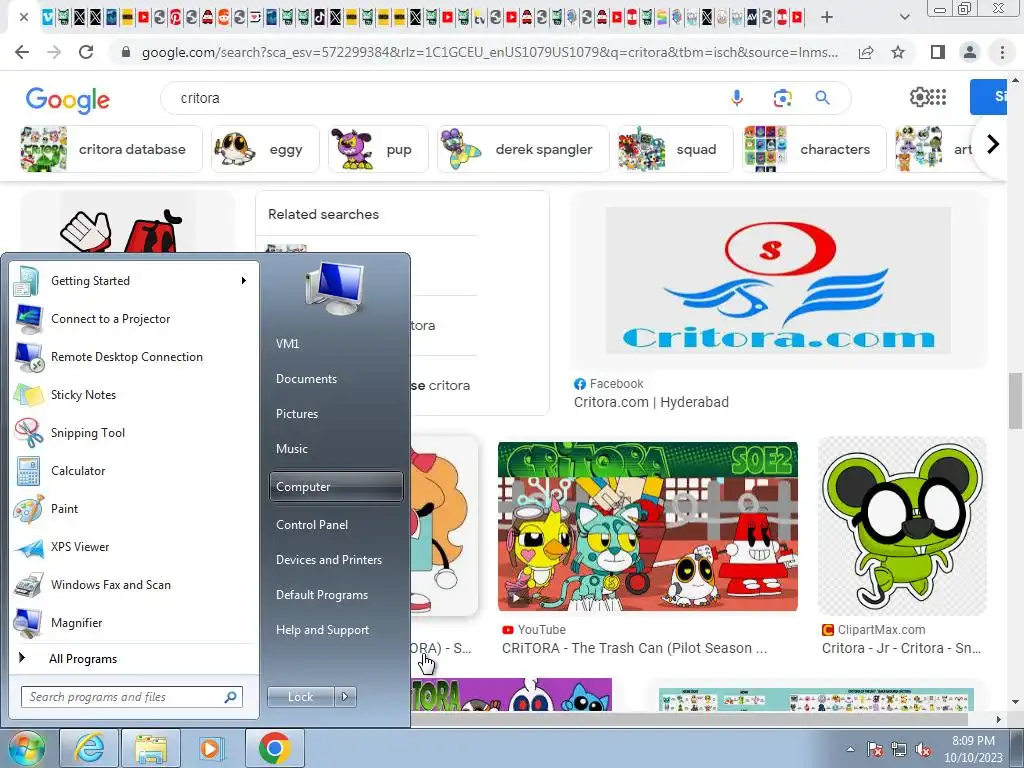
Task: Search by image camera icon
Action: pos(782,98)
